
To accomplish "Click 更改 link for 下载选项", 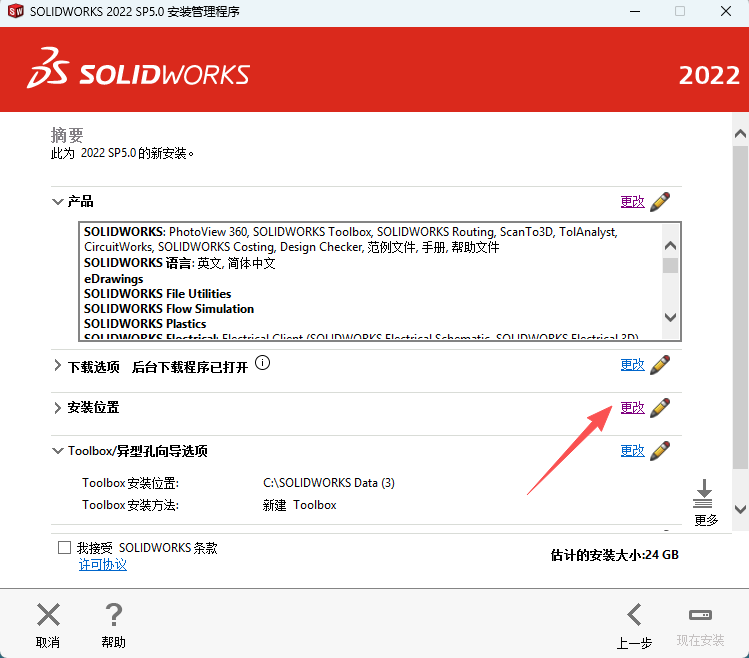I will pyautogui.click(x=632, y=365).
